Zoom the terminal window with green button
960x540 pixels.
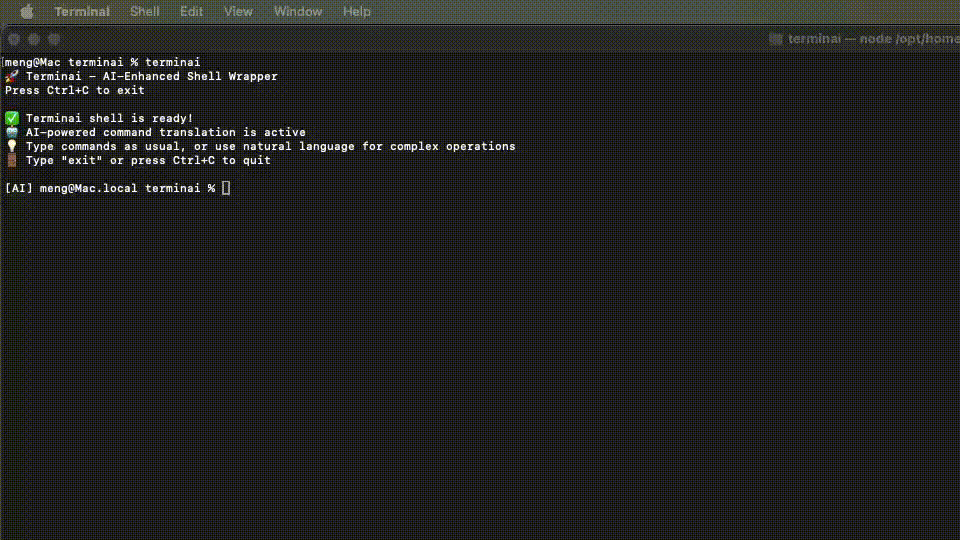coord(54,39)
